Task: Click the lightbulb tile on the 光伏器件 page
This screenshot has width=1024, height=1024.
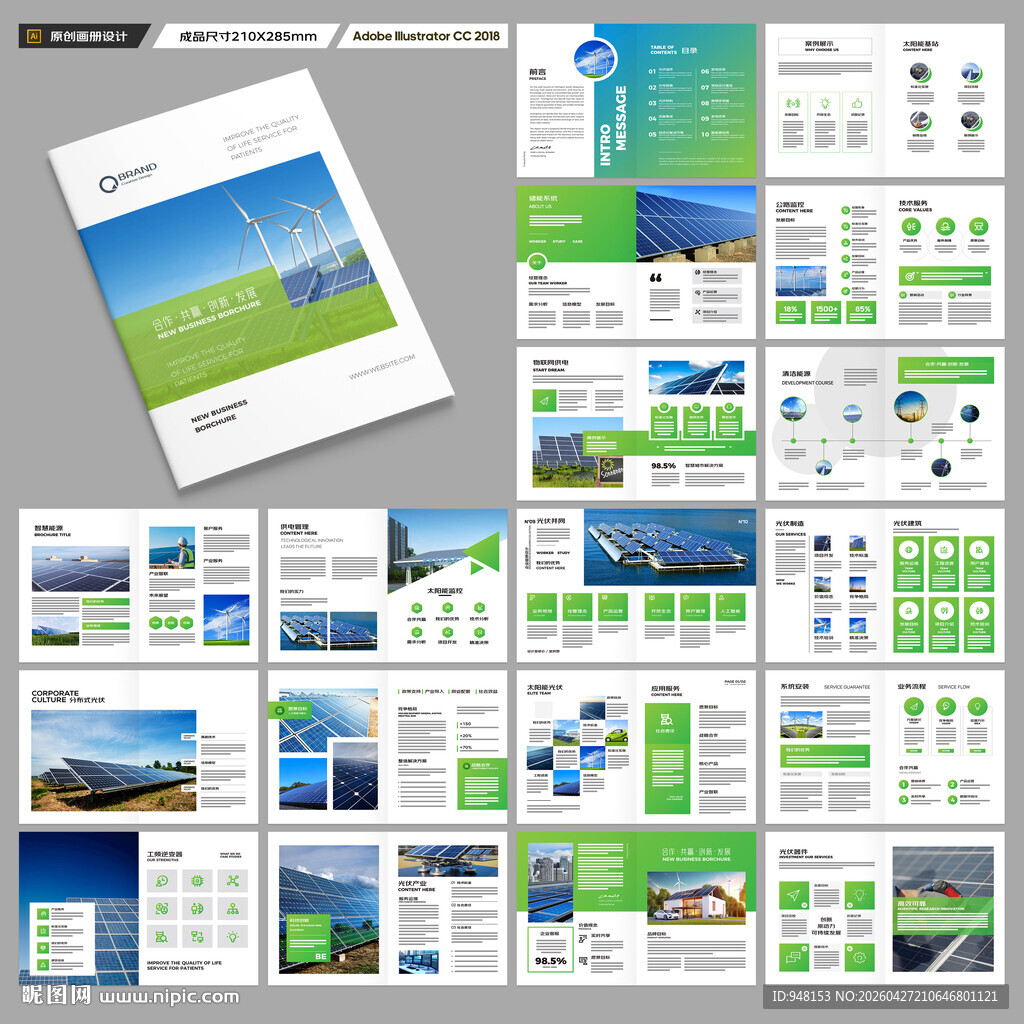Action: pyautogui.click(x=859, y=895)
